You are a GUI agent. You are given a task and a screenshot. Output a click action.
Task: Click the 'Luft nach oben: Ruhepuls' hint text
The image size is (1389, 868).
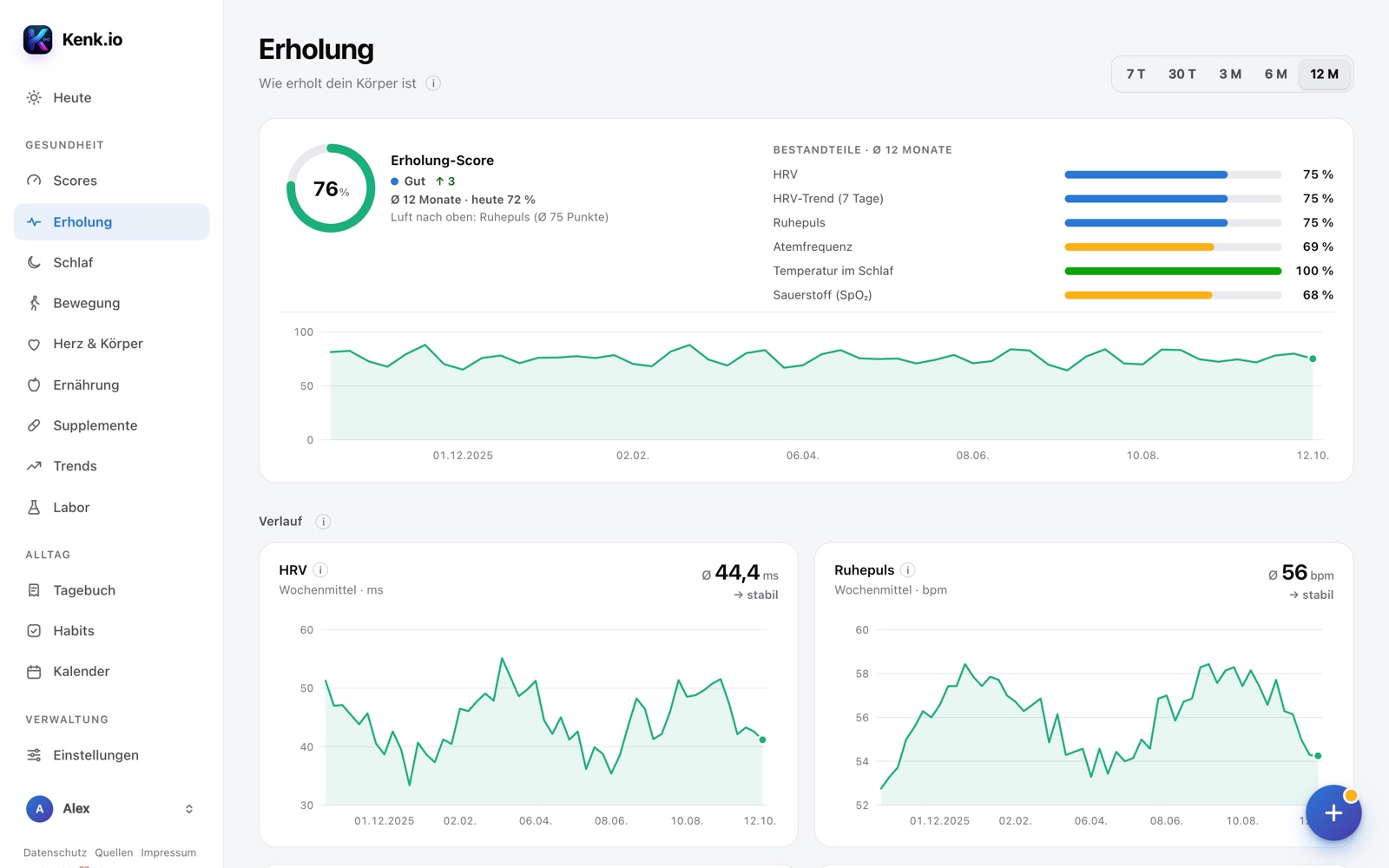[x=499, y=217]
